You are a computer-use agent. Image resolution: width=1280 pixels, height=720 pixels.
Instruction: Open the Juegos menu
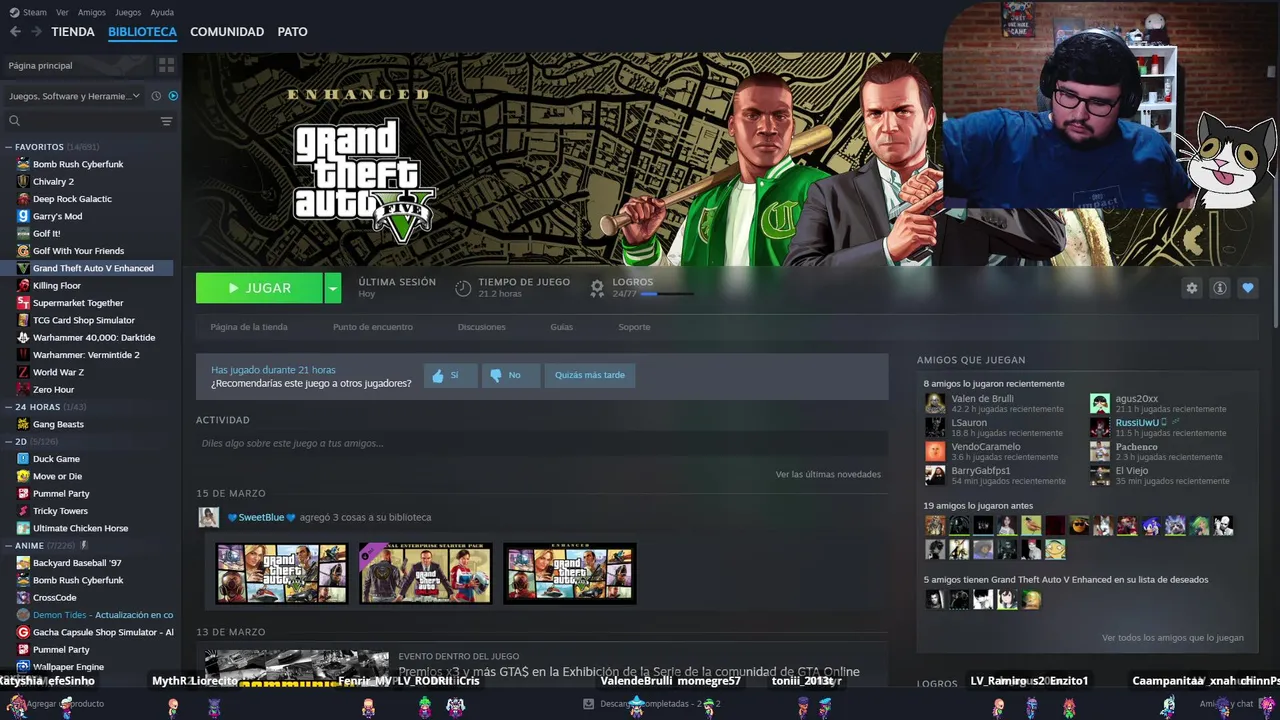pyautogui.click(x=128, y=12)
